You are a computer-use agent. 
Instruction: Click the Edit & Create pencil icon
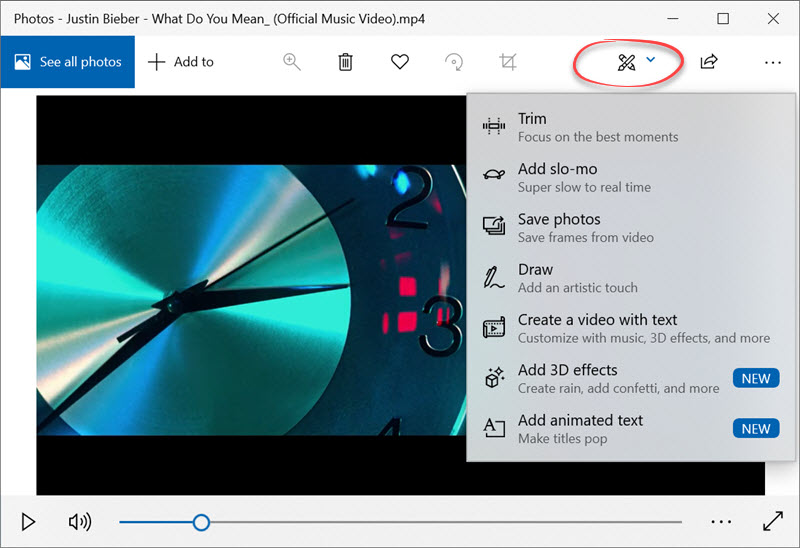(627, 62)
